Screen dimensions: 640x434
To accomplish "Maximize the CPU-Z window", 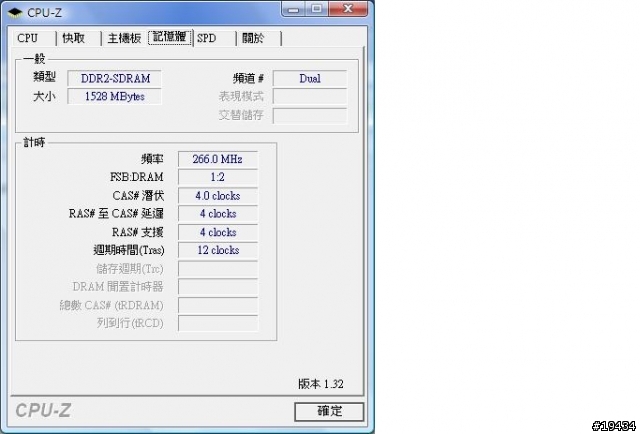I will coord(317,9).
